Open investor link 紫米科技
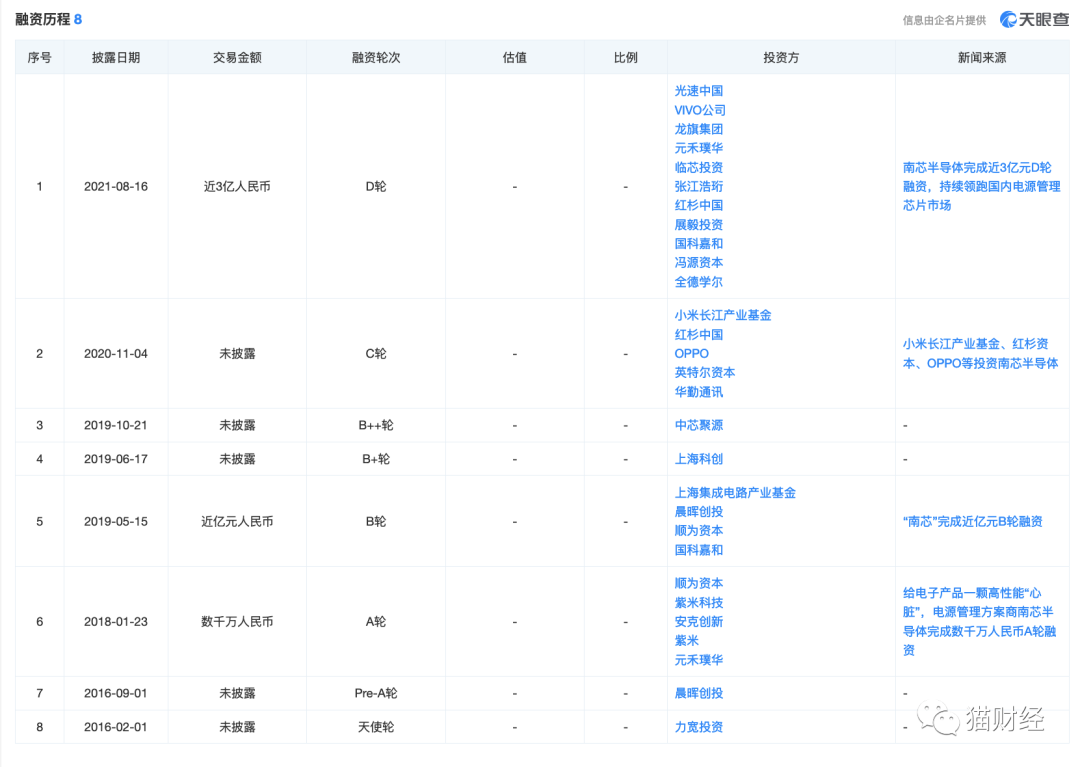 pyautogui.click(x=698, y=602)
